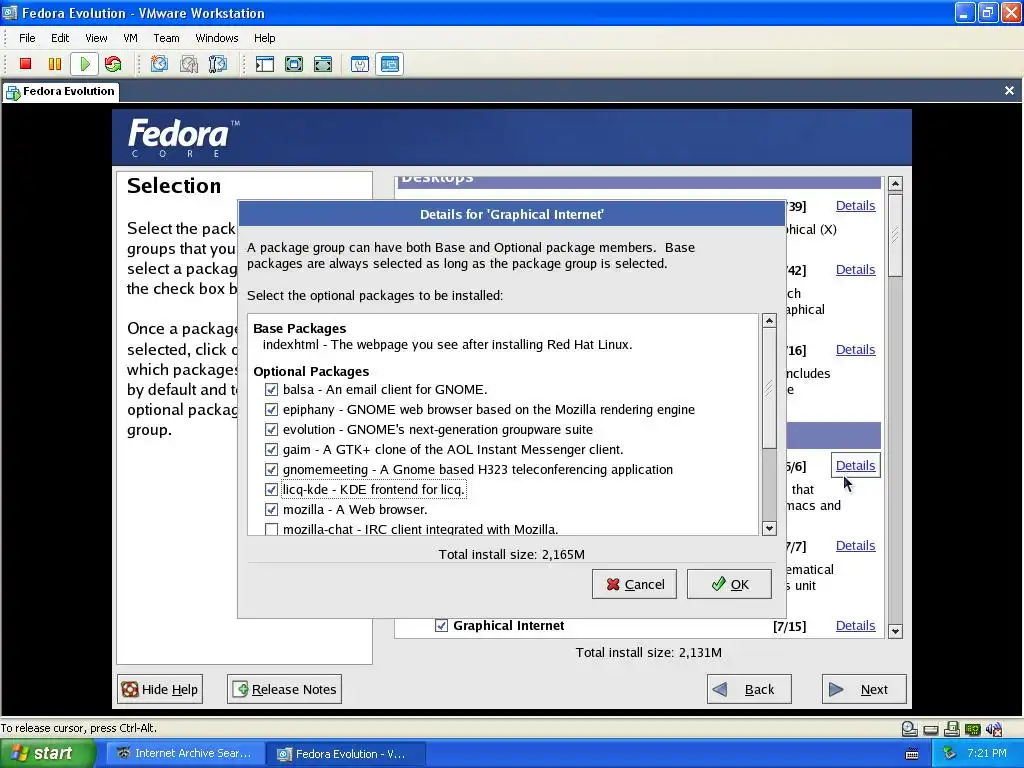Click Details link for Graphical Internet [7/15]
This screenshot has height=768, width=1024.
pyautogui.click(x=856, y=626)
